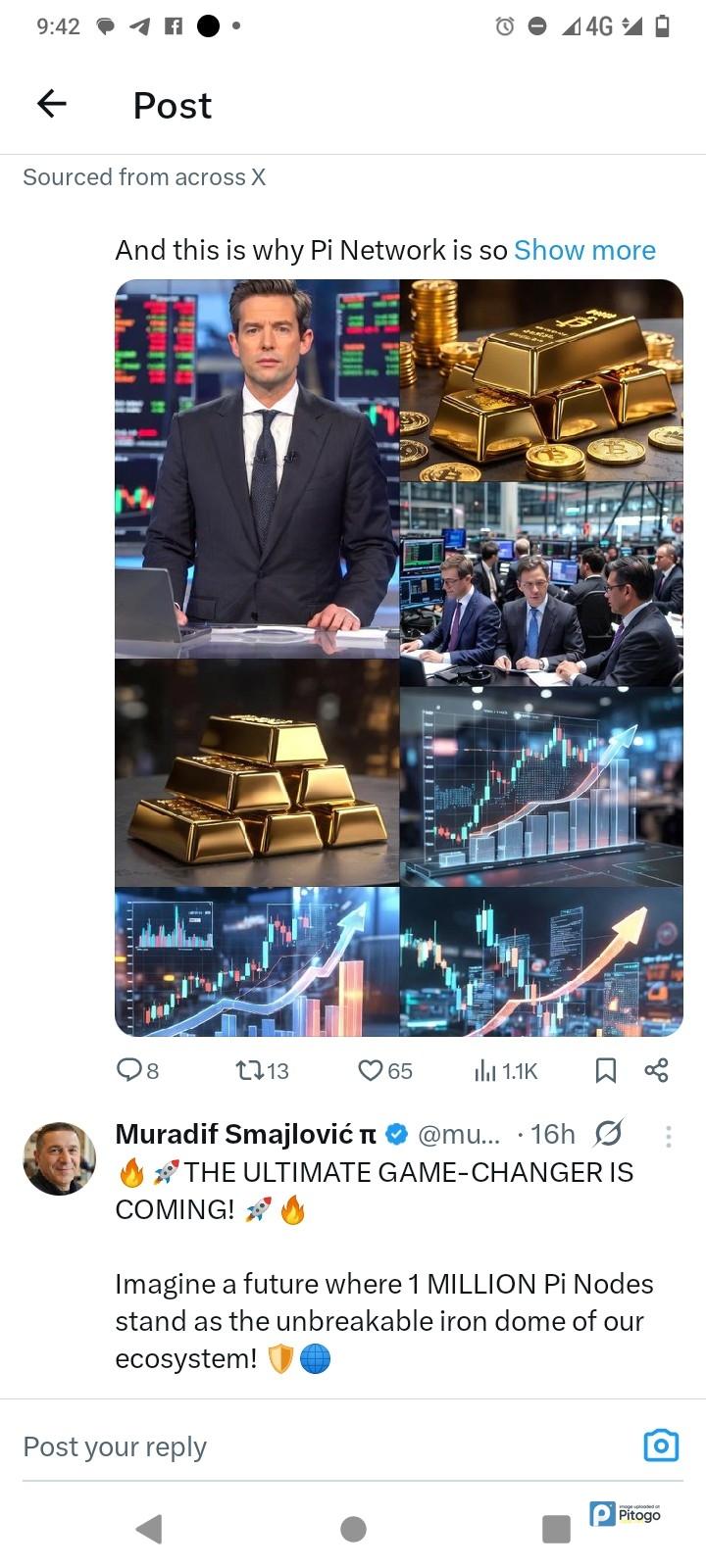Screen dimensions: 706x1568
Task: Bookmark this post
Action: pos(606,1070)
